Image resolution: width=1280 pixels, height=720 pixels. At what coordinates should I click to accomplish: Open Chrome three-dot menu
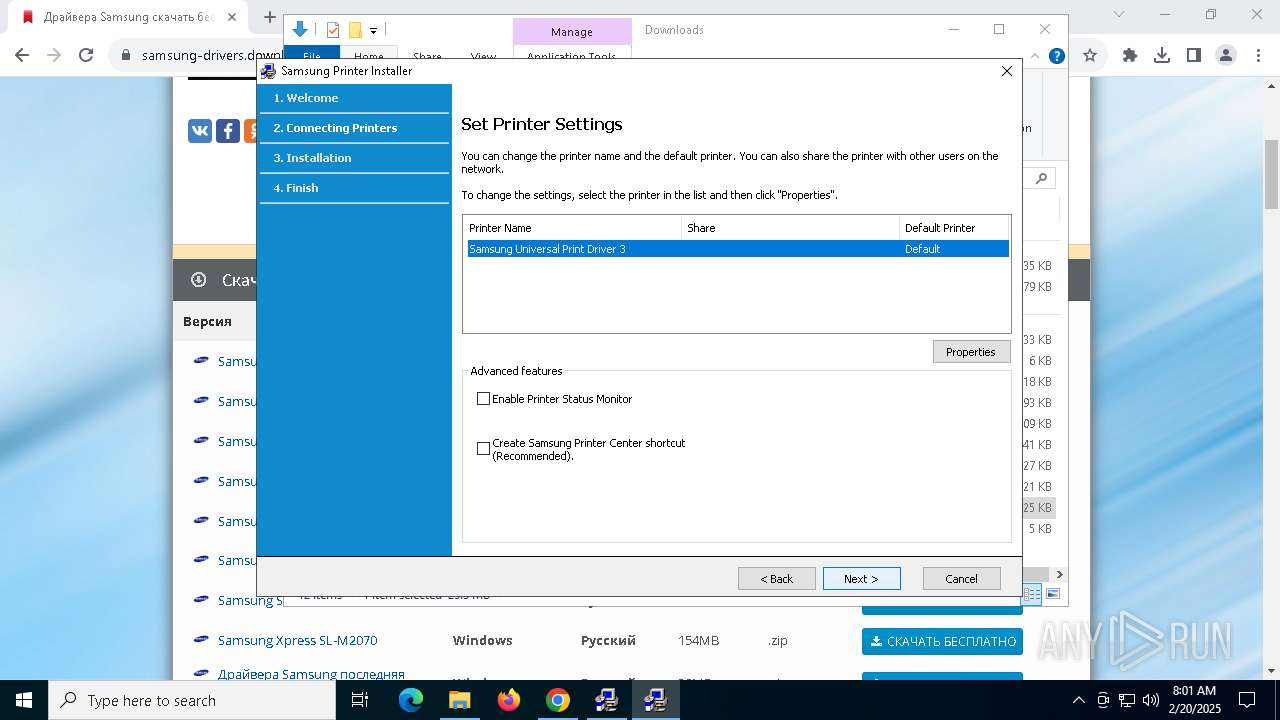[x=1257, y=55]
